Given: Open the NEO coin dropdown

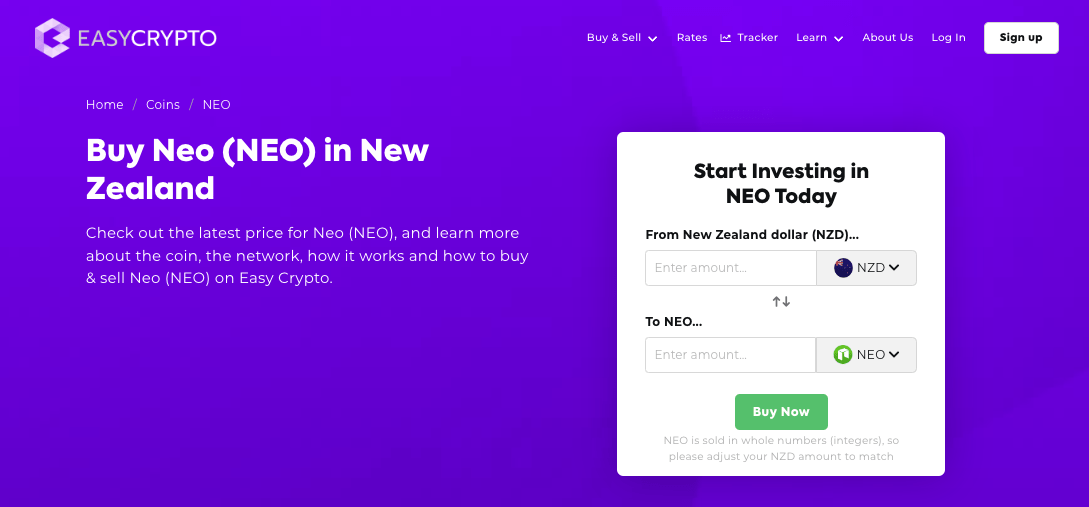Looking at the screenshot, I should tap(867, 355).
